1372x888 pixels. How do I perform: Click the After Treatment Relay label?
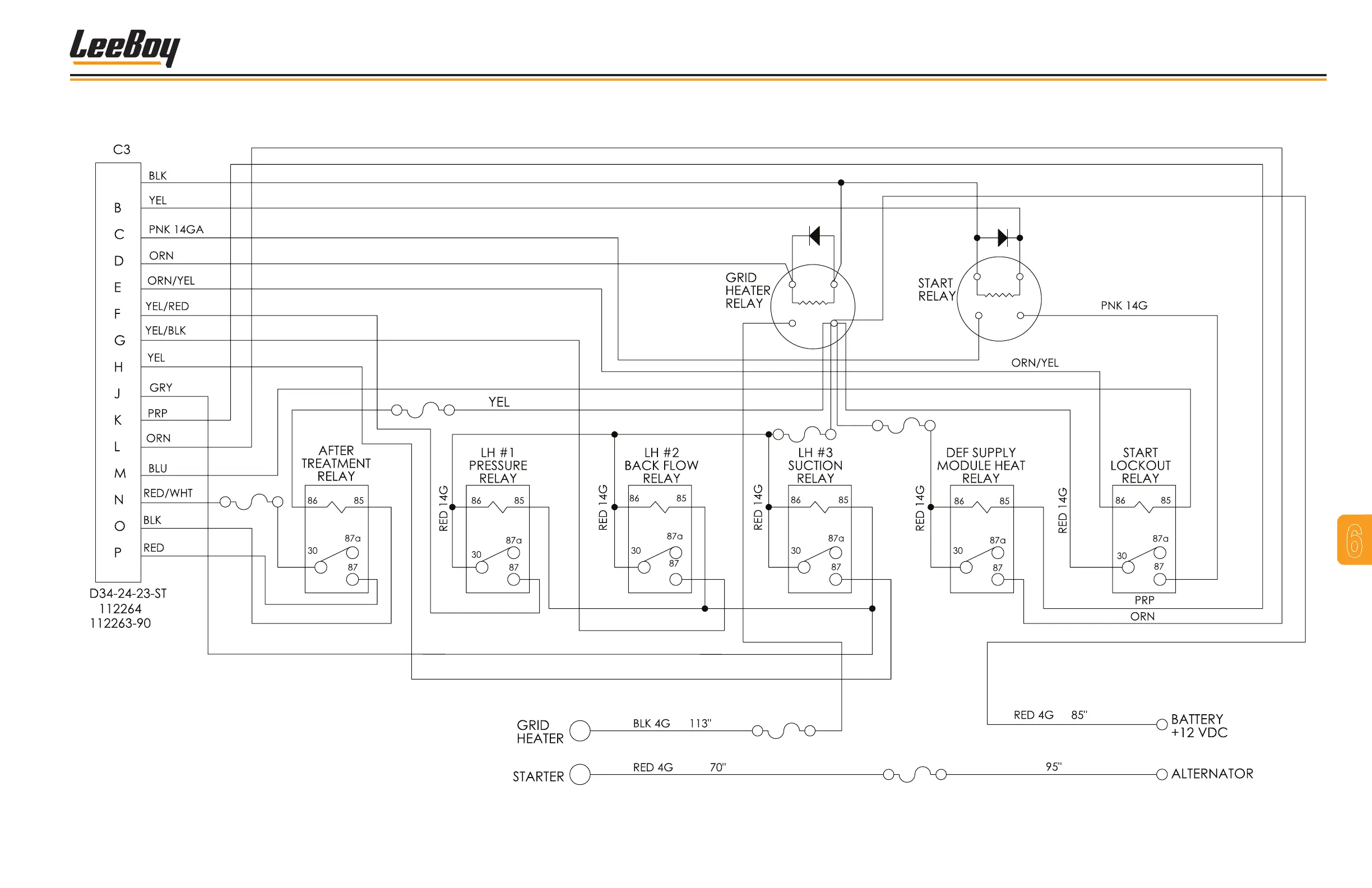coord(336,463)
